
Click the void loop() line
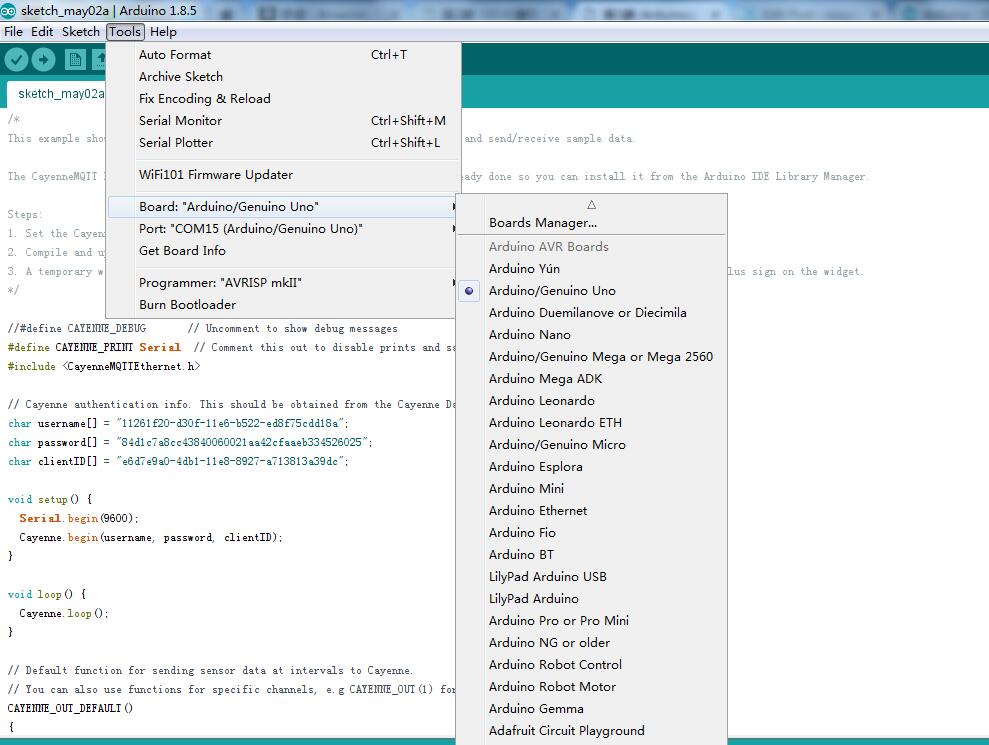click(x=47, y=594)
